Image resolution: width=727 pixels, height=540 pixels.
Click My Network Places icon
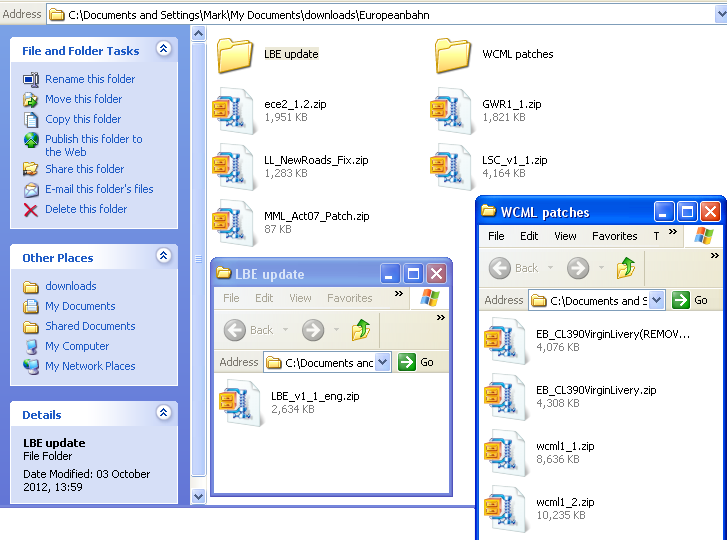tap(31, 366)
